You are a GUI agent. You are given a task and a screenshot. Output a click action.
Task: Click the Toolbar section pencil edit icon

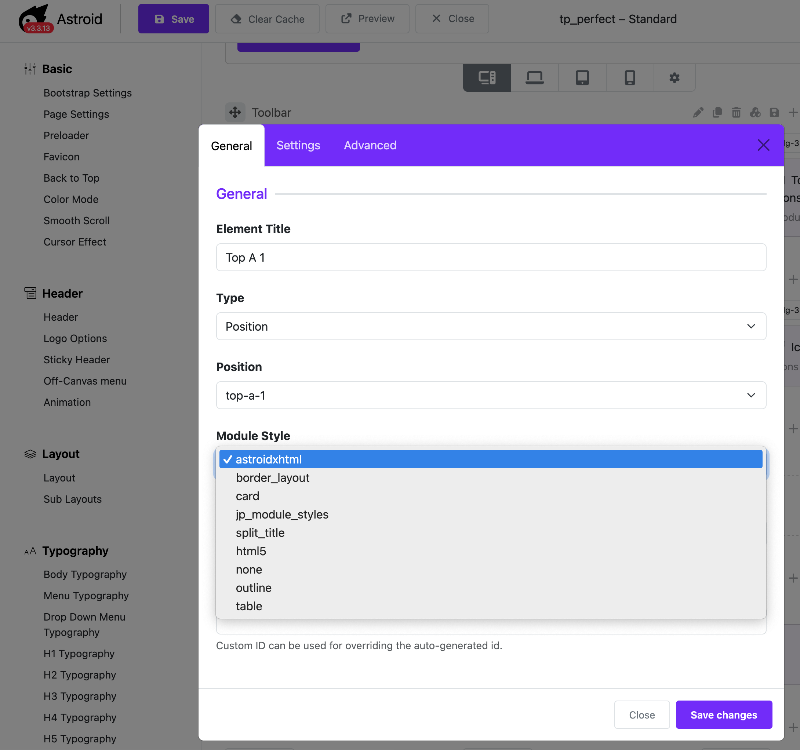coord(699,113)
